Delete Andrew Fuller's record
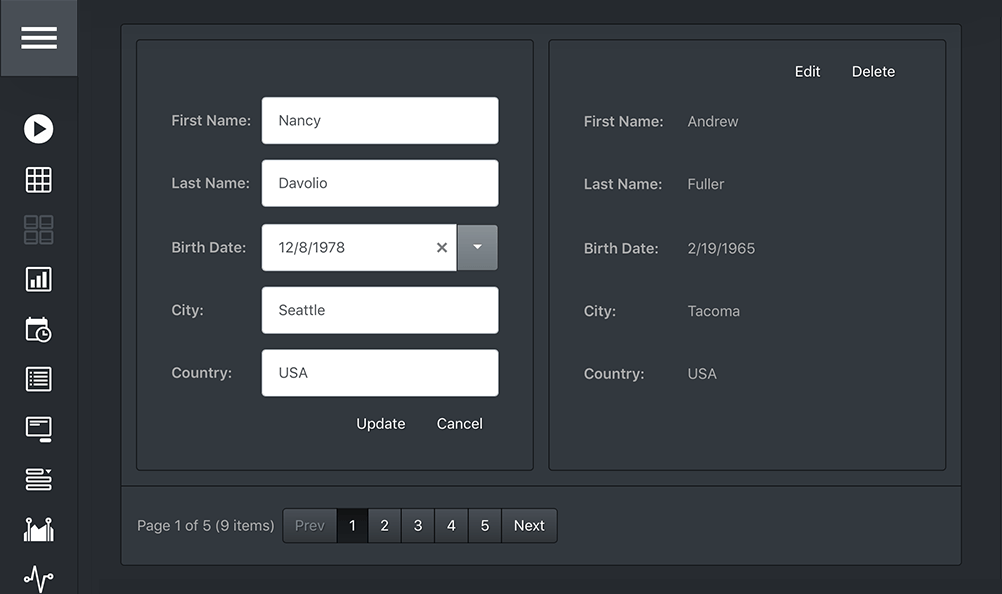This screenshot has width=1002, height=594. click(872, 71)
